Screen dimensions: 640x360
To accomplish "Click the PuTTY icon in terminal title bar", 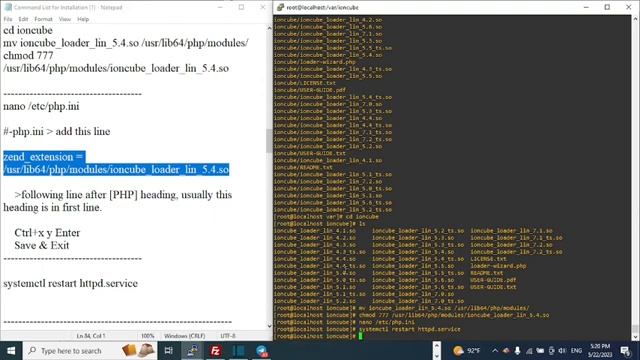I will (280, 7).
